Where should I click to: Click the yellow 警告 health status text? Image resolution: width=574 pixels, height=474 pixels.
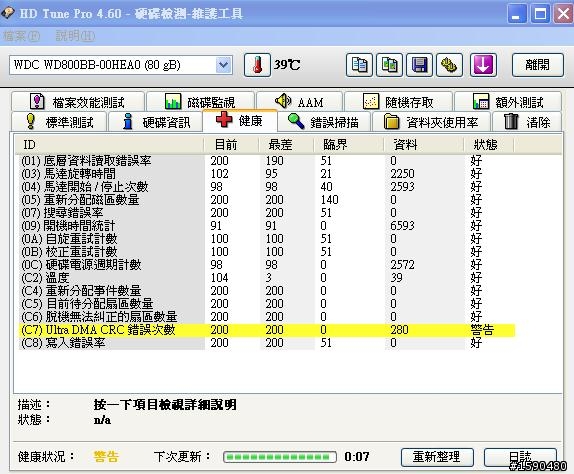[x=106, y=457]
